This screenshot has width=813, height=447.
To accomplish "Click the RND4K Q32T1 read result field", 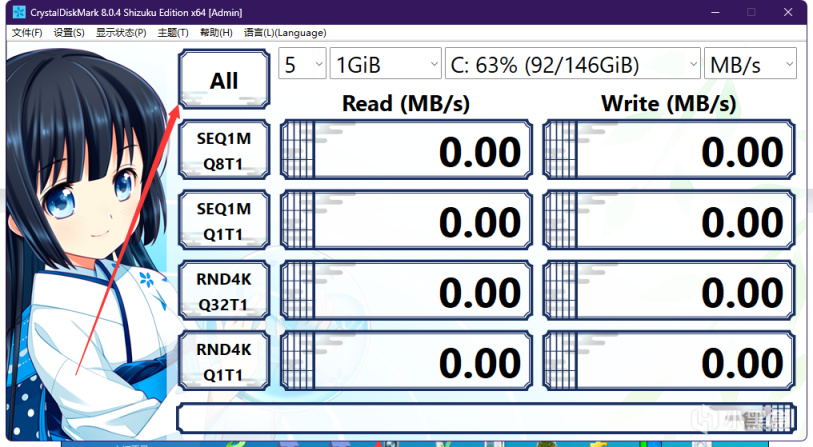I will coord(406,291).
